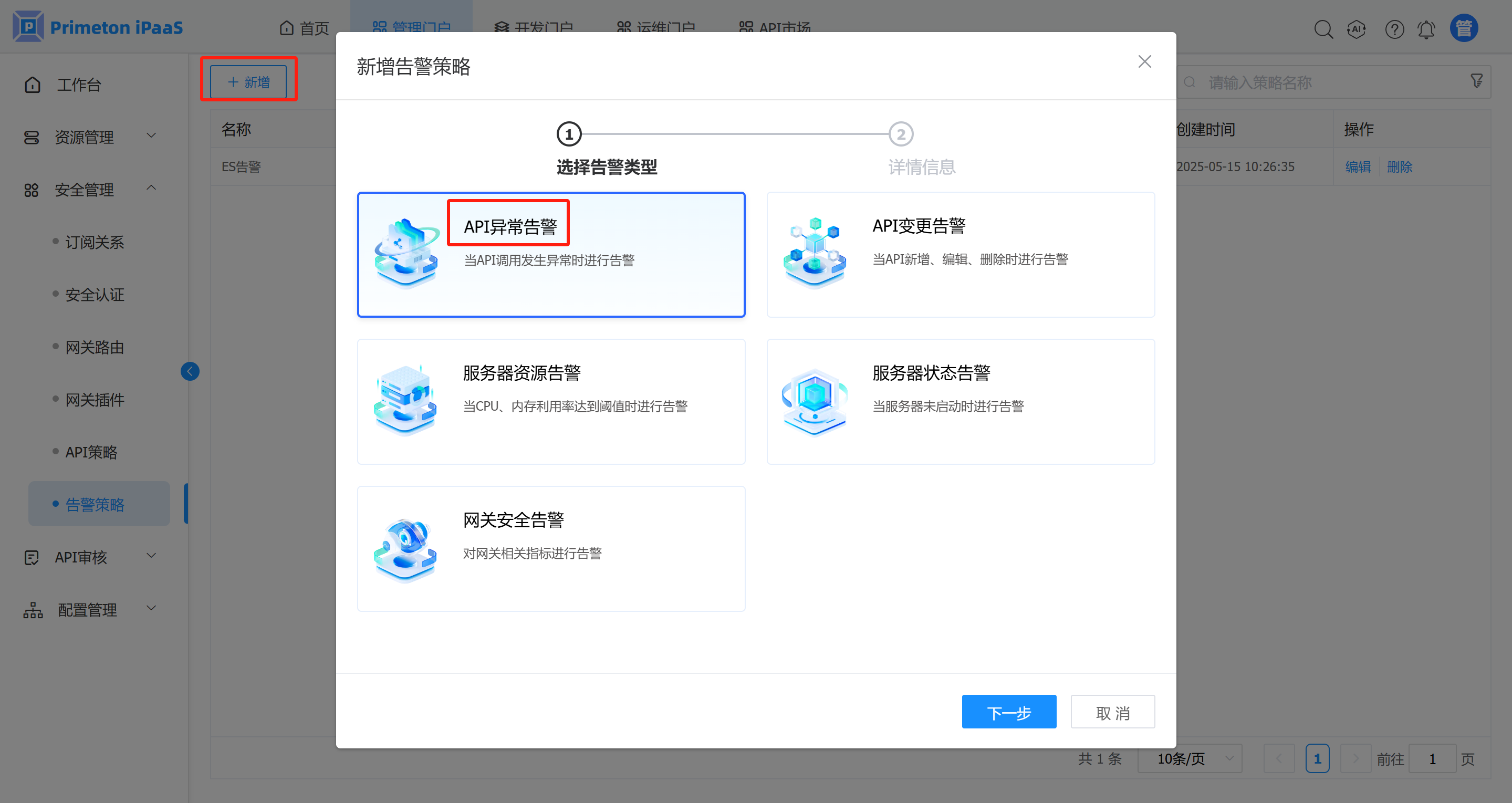
Task: Close the new alert strategy dialog
Action: point(1144,61)
